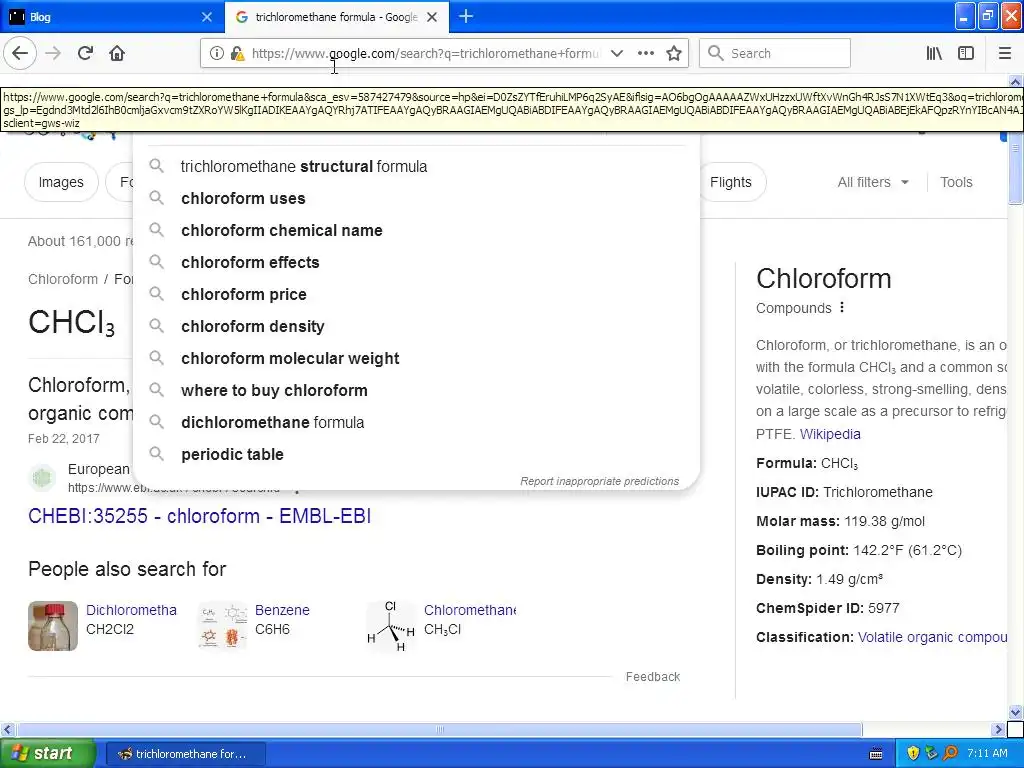Focus the Firefox Search box
Viewport: 1024px width, 768px height.
(775, 54)
